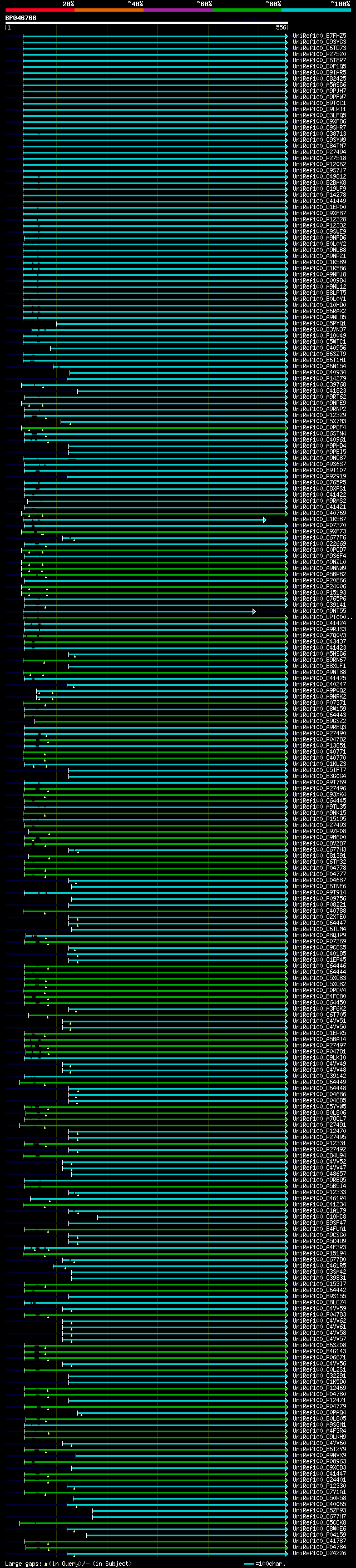Click the cyan ~100% identity legend bar
The height and width of the screenshot is (1568, 356).
(316, 10)
